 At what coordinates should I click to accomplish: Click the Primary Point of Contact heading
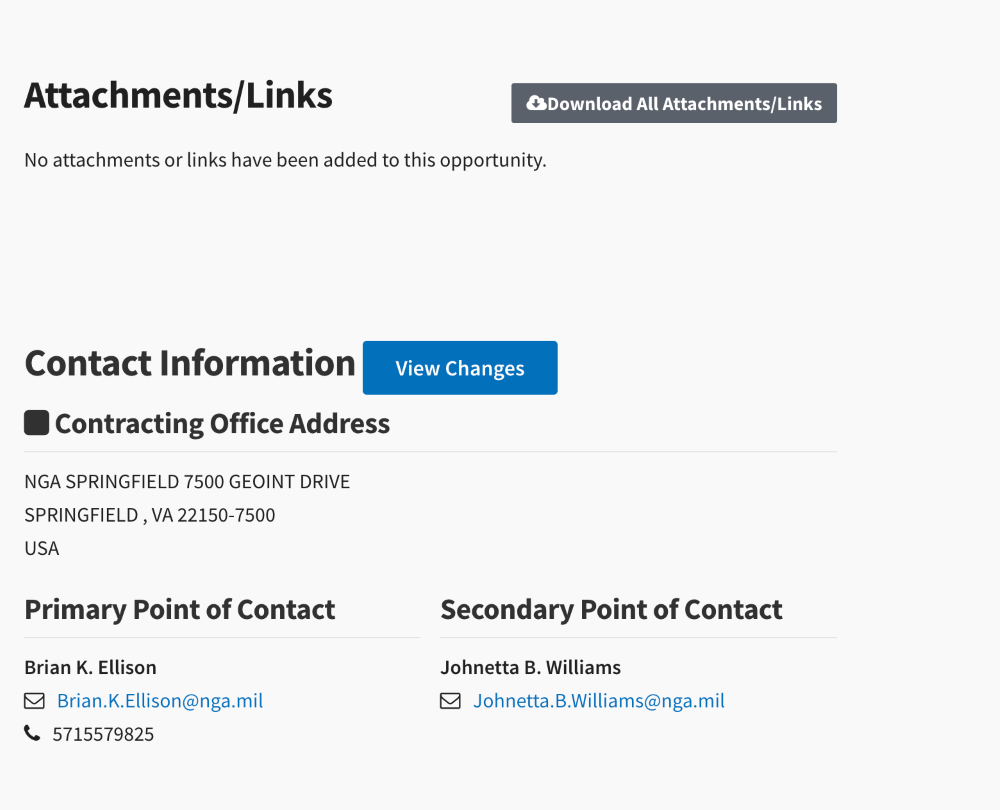pyautogui.click(x=180, y=610)
